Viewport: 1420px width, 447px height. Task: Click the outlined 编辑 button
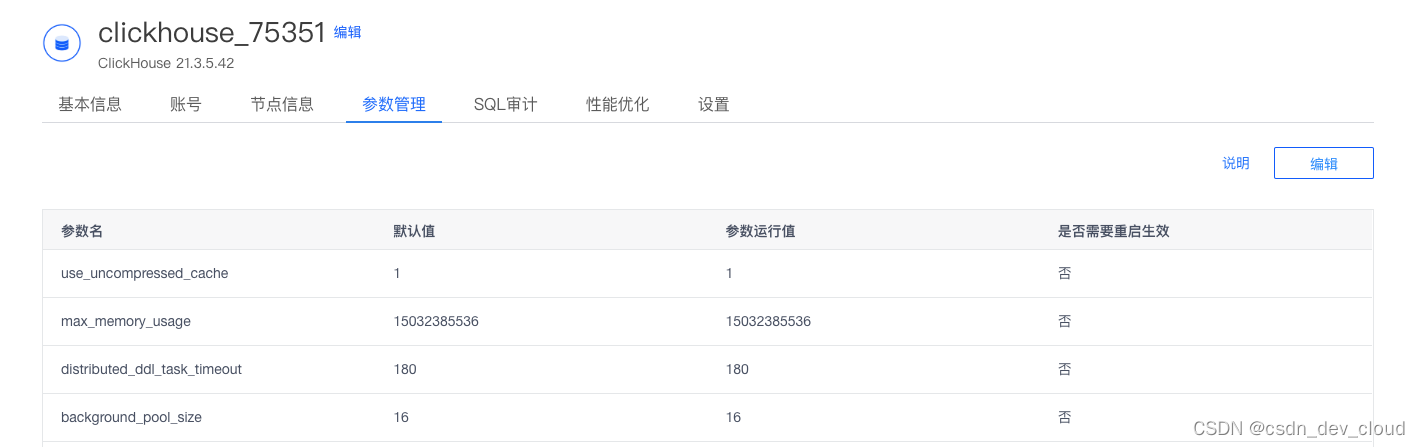click(1324, 163)
